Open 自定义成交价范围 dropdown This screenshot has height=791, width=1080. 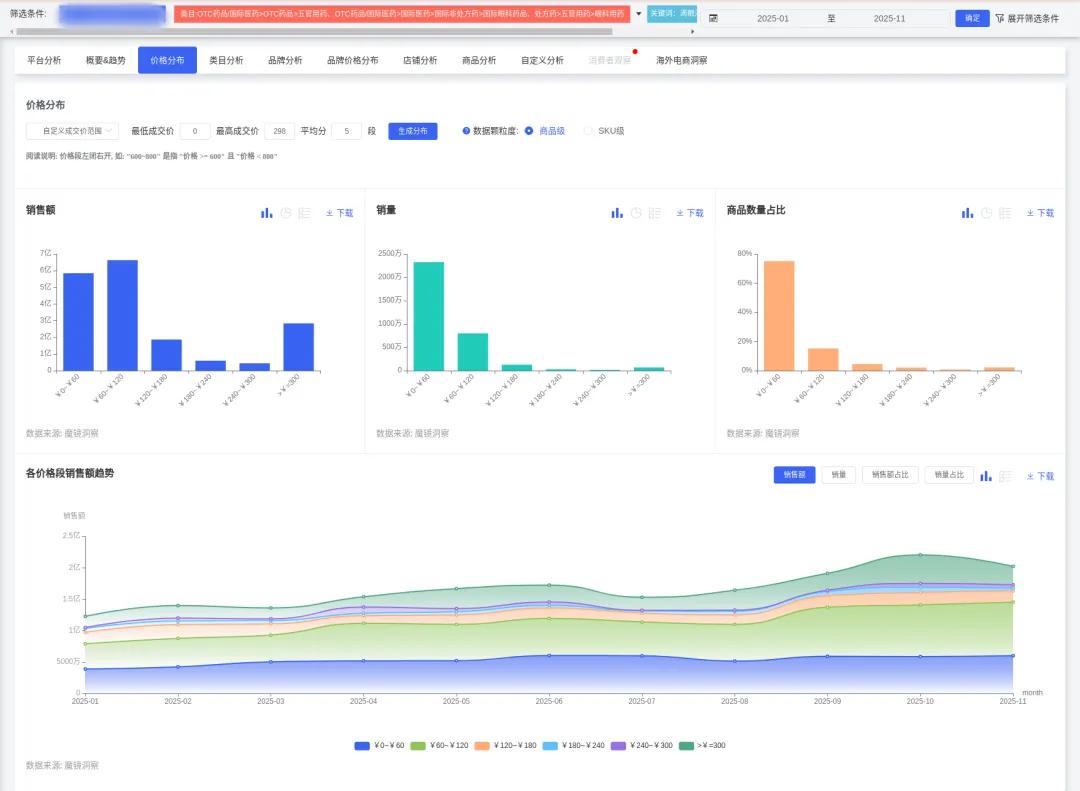72,131
